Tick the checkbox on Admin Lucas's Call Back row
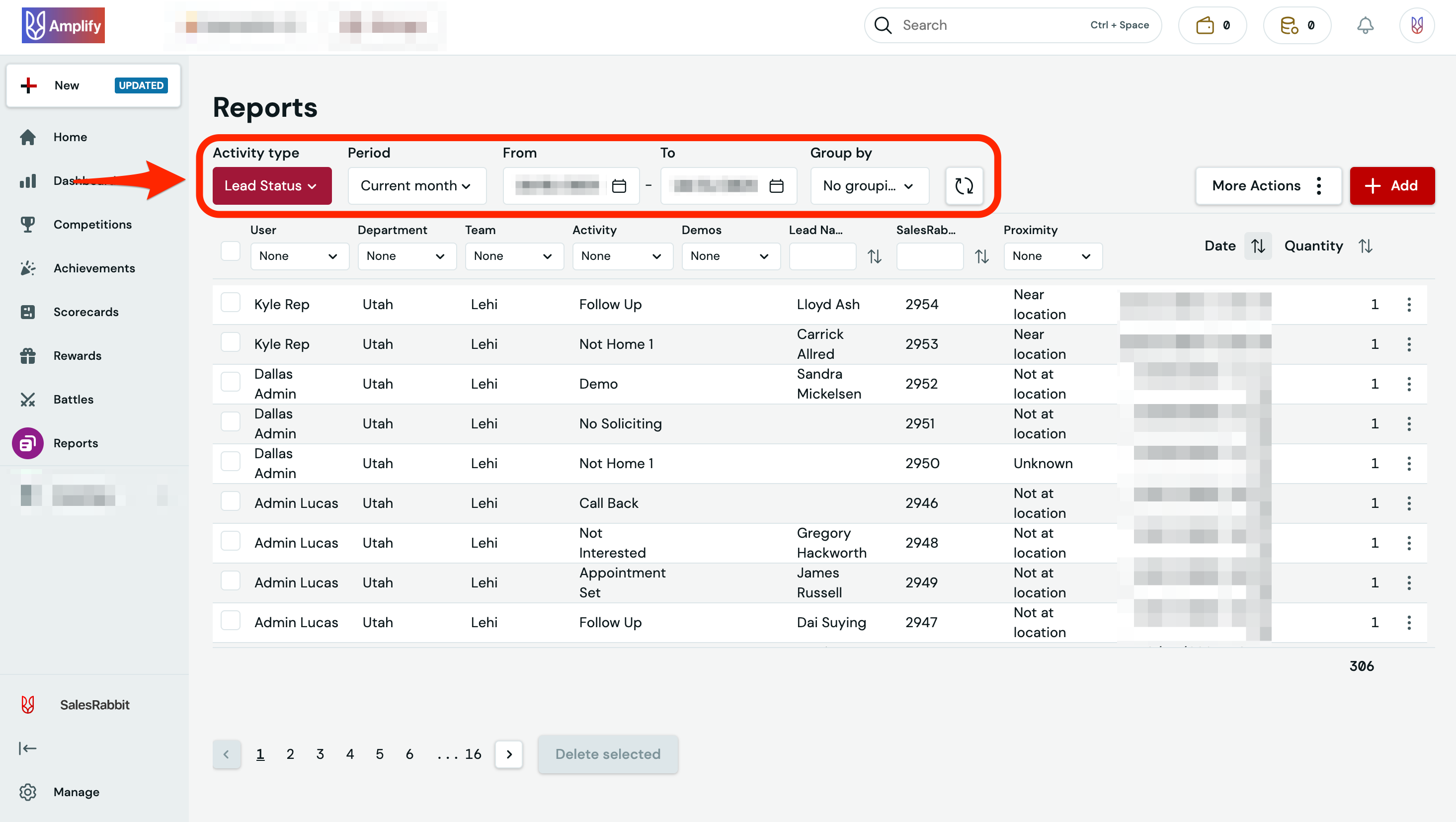Image resolution: width=1456 pixels, height=822 pixels. [230, 501]
